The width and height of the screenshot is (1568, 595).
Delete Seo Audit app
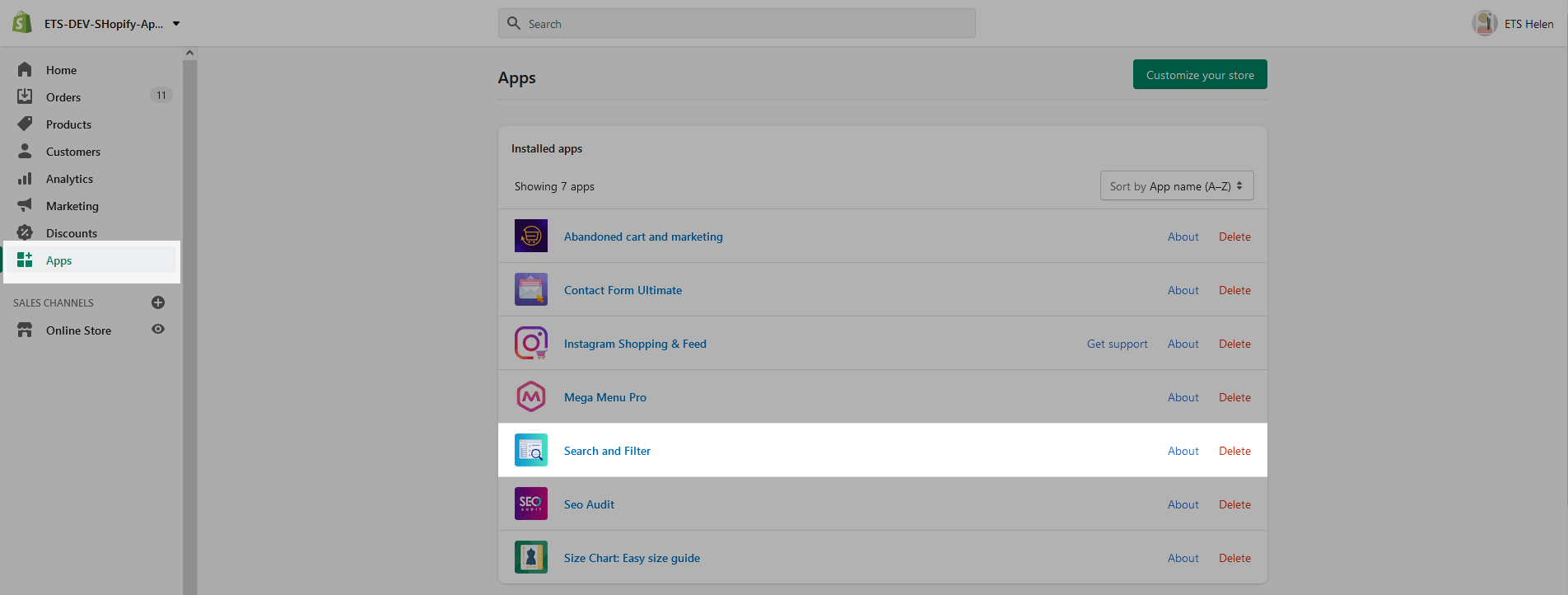(x=1234, y=504)
